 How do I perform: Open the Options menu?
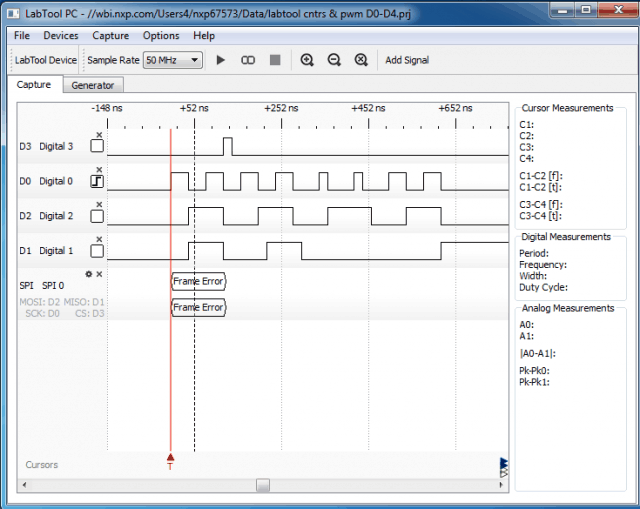(161, 36)
